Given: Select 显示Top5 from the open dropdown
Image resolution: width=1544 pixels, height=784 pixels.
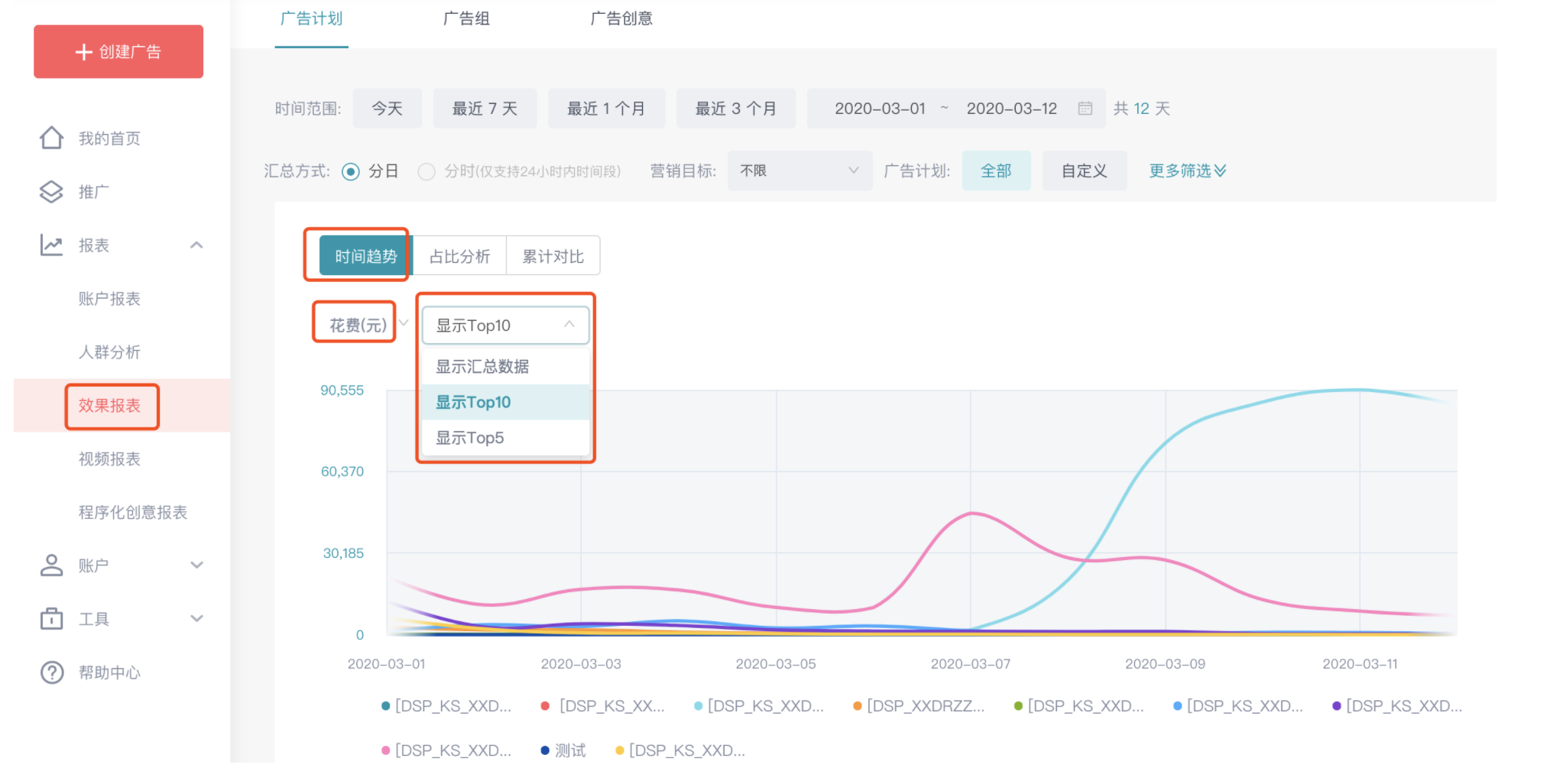Looking at the screenshot, I should pos(469,437).
